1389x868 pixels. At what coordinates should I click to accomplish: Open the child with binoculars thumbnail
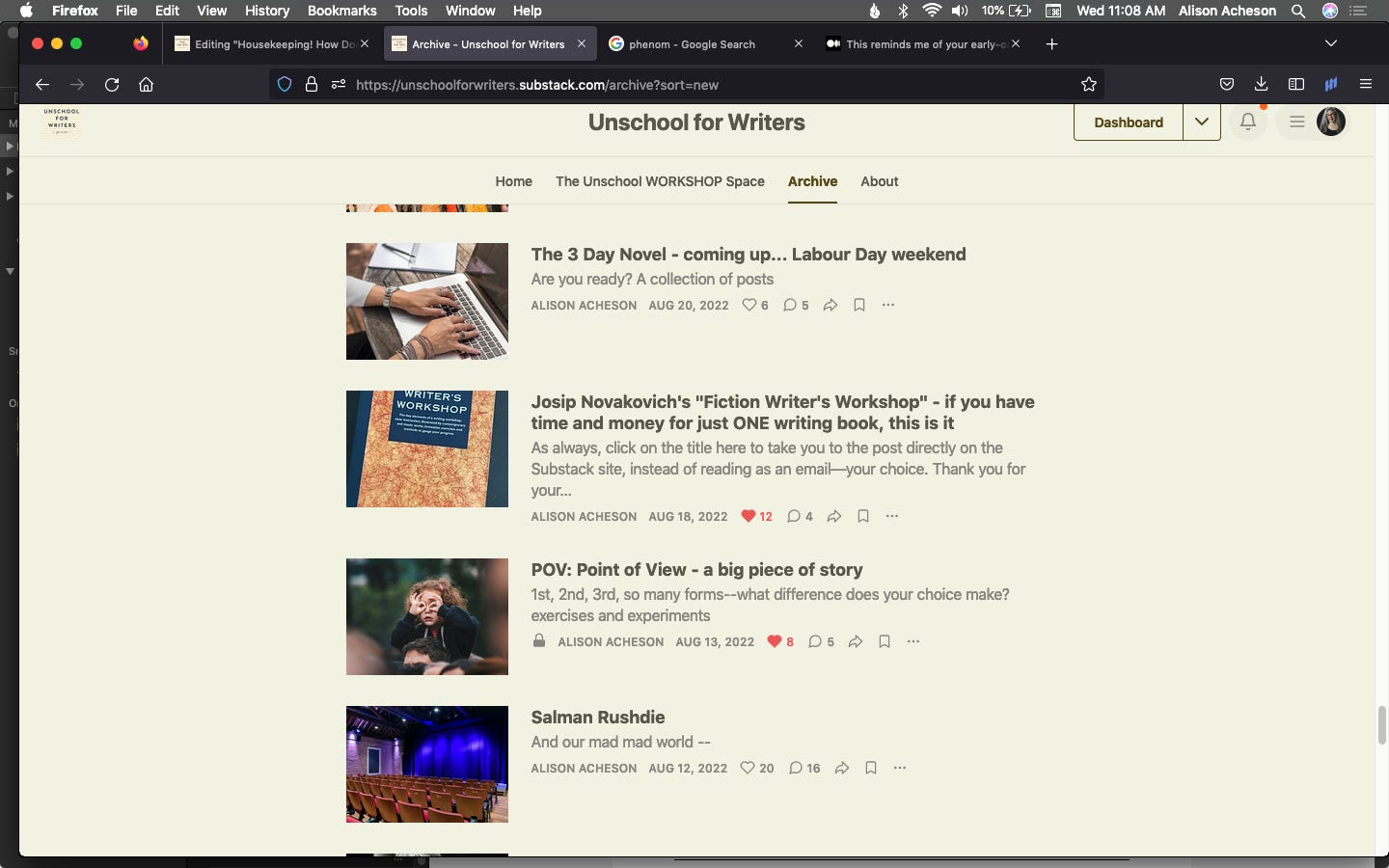(x=427, y=616)
